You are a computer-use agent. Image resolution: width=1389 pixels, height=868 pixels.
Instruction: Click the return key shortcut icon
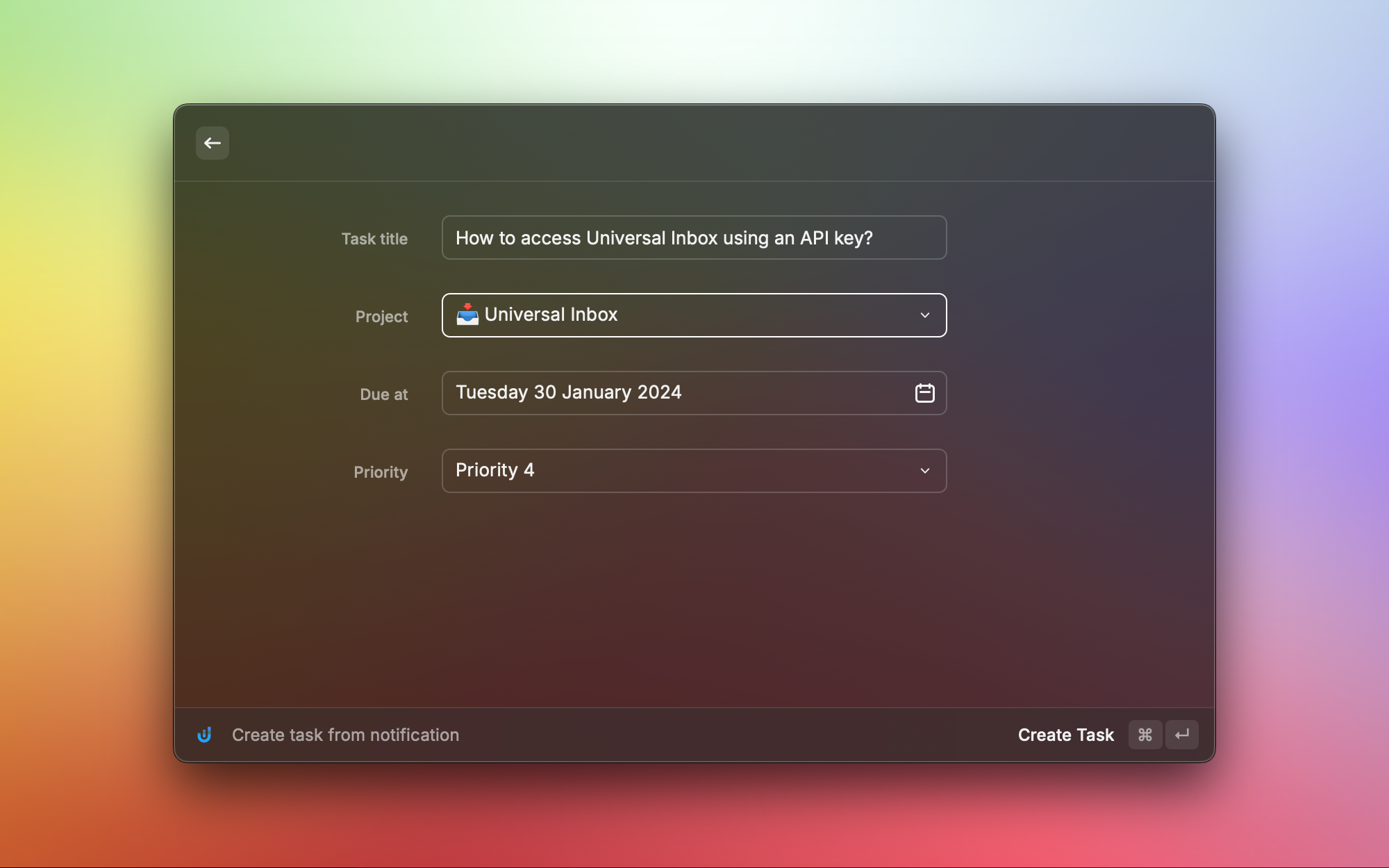click(x=1181, y=735)
